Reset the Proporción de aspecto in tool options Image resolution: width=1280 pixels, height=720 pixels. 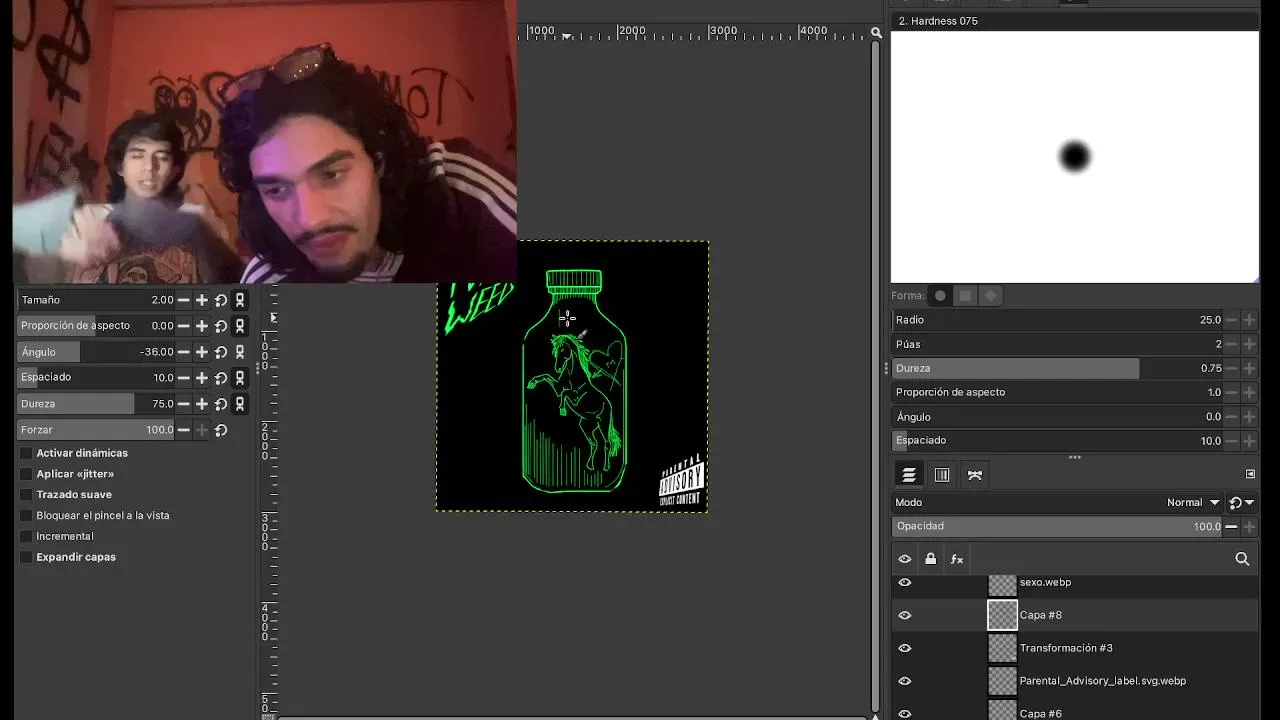(221, 326)
